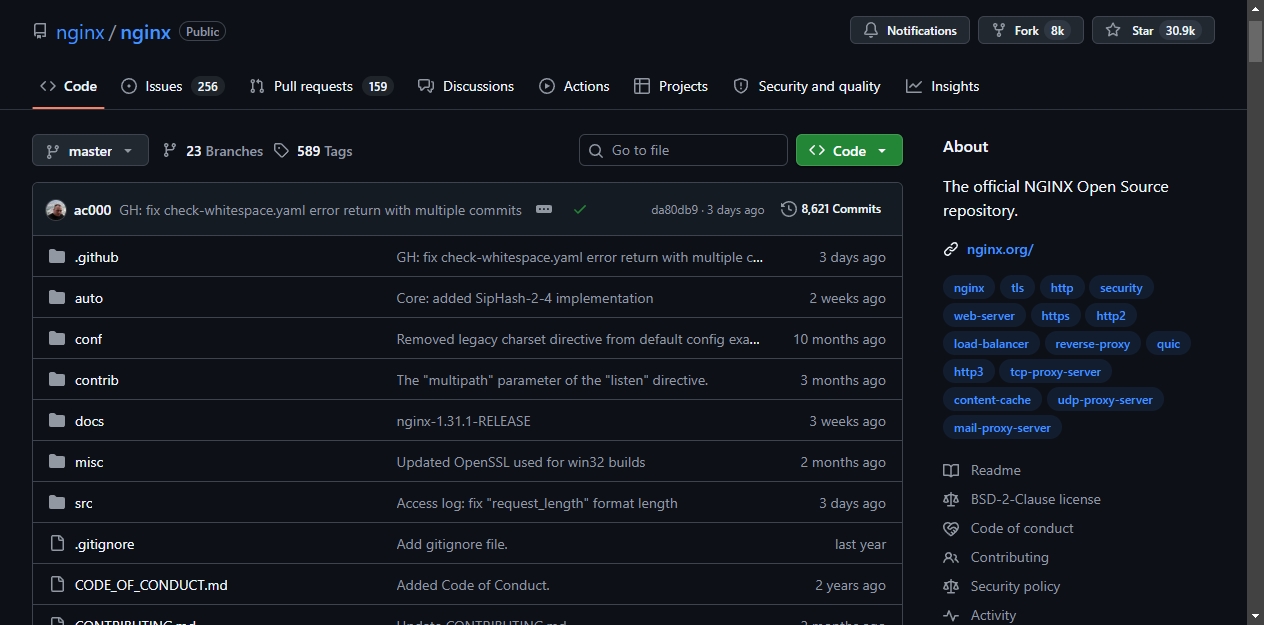This screenshot has width=1264, height=625.
Task: Open commit hash da80db9
Action: point(675,210)
